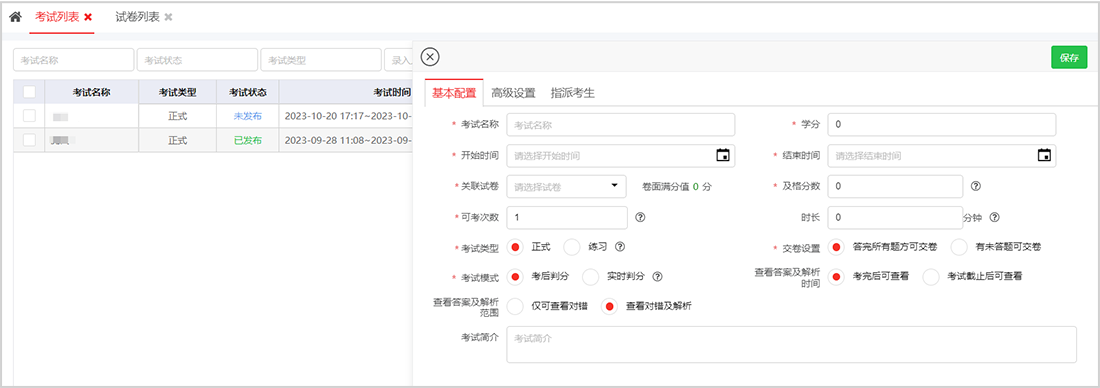Open the 考试状态 filter dropdown
Image resolution: width=1100 pixels, height=388 pixels.
(x=197, y=60)
